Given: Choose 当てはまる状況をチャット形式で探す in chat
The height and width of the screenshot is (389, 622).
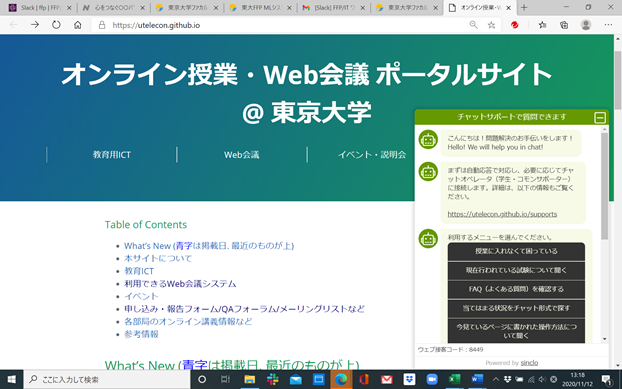Looking at the screenshot, I should tap(516, 309).
